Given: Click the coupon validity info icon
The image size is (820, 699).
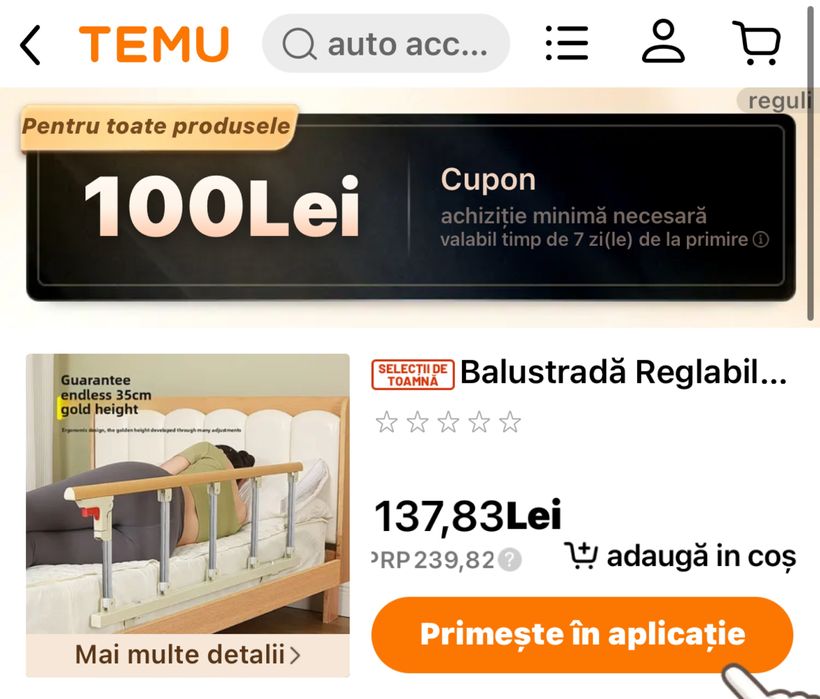Looking at the screenshot, I should [x=761, y=240].
